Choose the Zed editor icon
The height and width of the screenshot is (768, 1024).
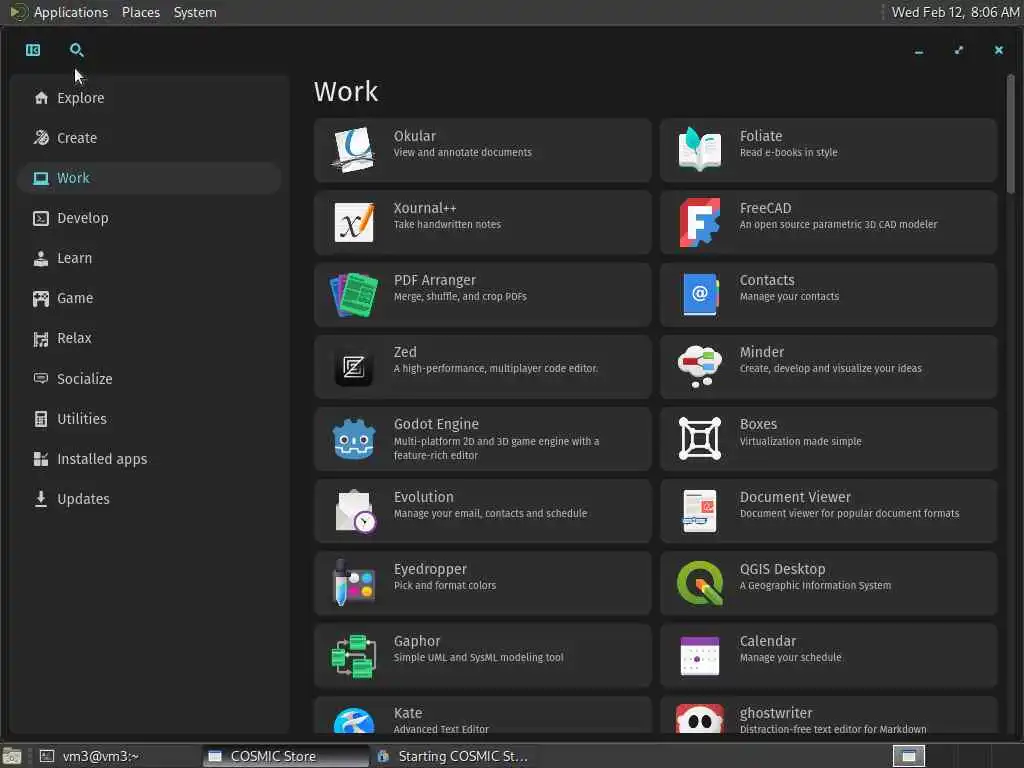pyautogui.click(x=354, y=366)
